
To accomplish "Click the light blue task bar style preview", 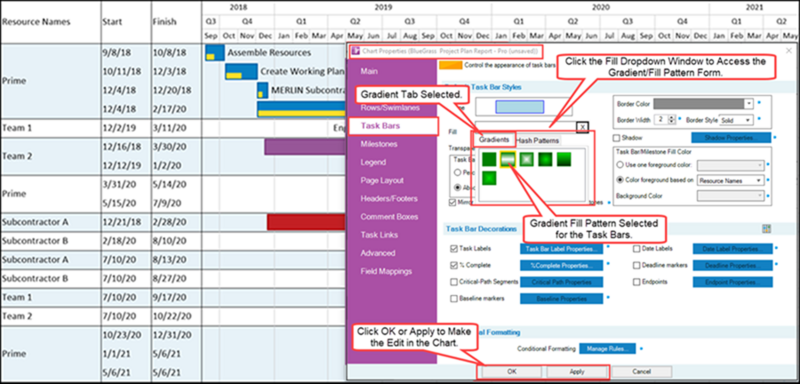I will (x=520, y=106).
